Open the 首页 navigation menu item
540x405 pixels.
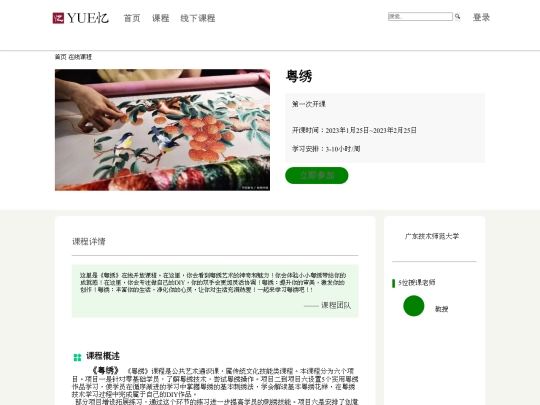(x=132, y=18)
